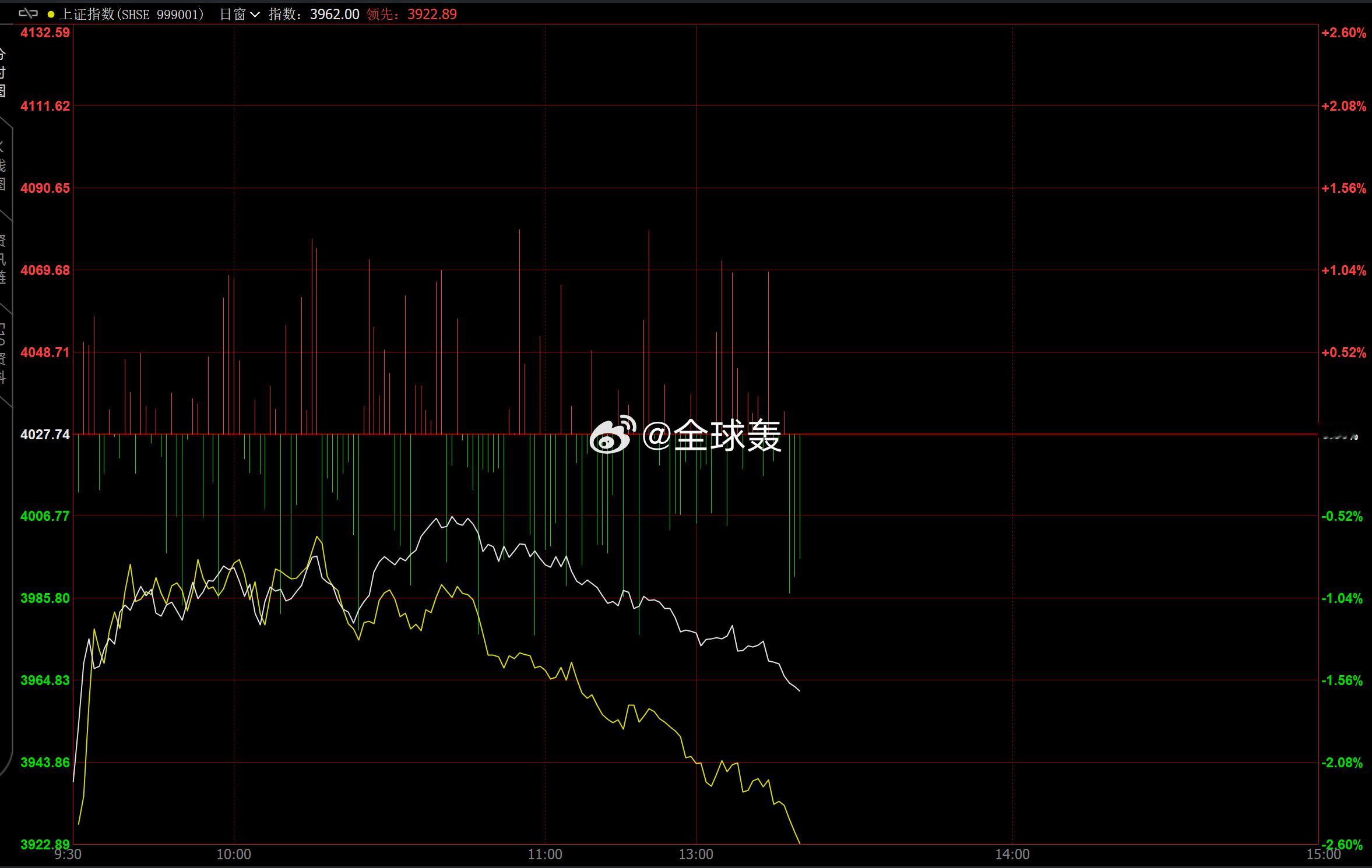
Task: Click the 领先: 3922.89 readout
Action: [x=411, y=14]
